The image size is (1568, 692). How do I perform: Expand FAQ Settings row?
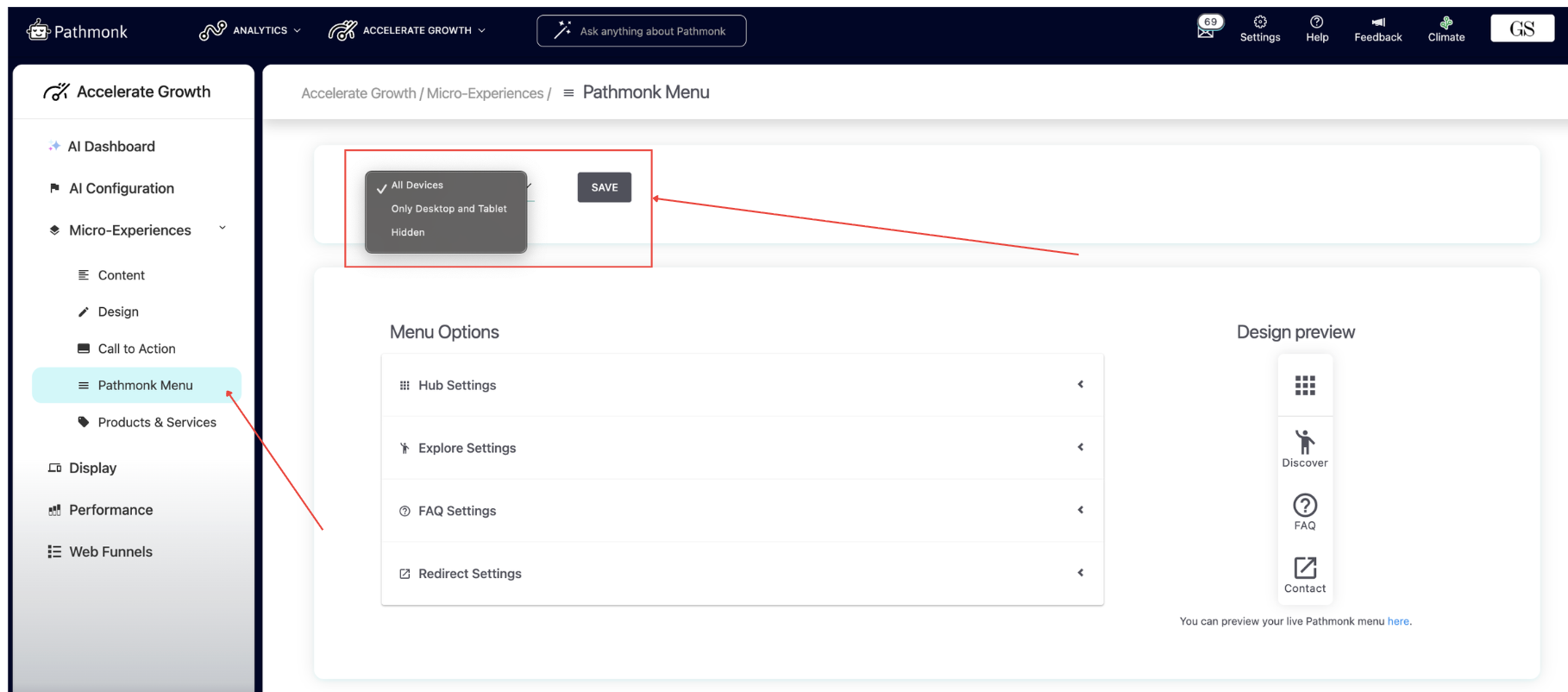tap(743, 511)
